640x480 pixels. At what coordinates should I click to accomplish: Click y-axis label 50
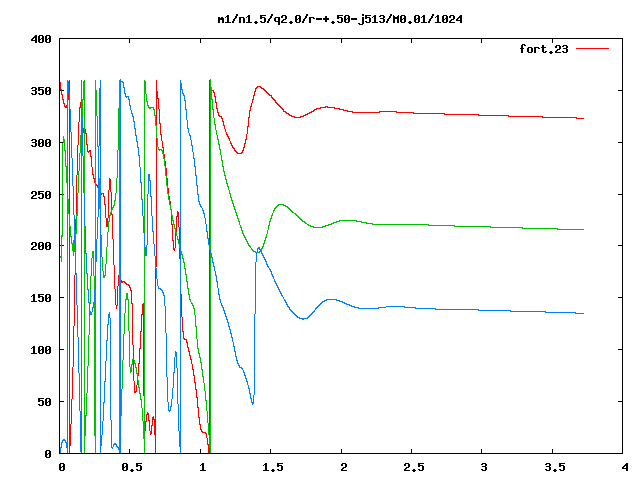point(44,402)
